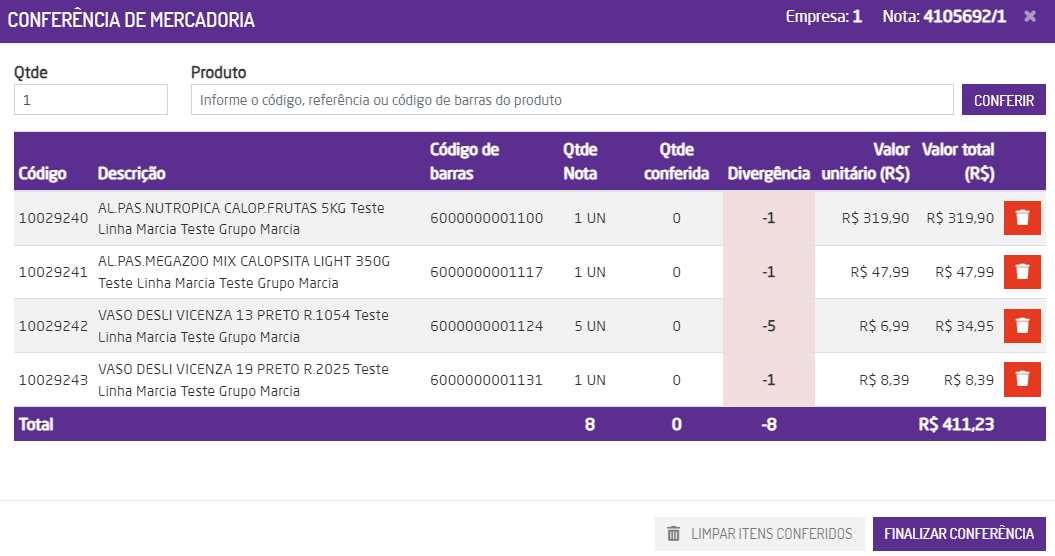Delete the row for product 10029243
Viewport: 1055px width, 556px height.
[1022, 380]
